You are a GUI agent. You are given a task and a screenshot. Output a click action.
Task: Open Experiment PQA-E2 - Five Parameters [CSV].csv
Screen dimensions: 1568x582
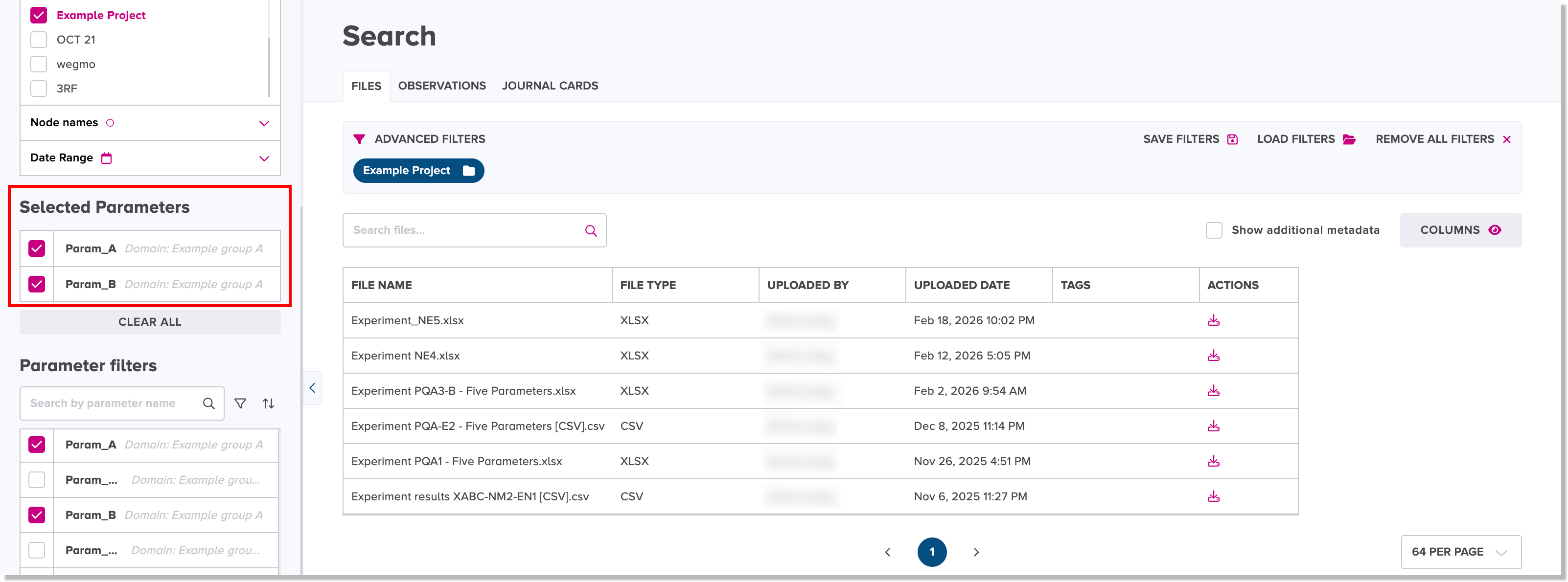478,426
